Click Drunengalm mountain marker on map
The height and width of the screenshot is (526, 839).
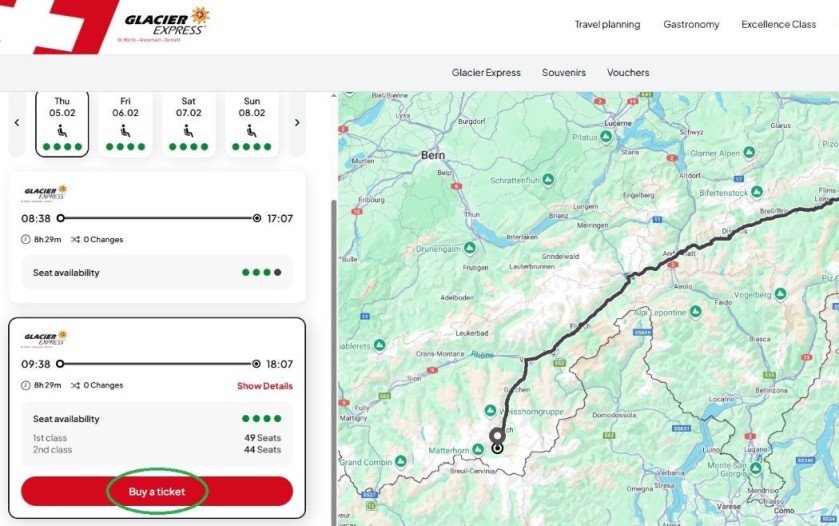pos(470,248)
